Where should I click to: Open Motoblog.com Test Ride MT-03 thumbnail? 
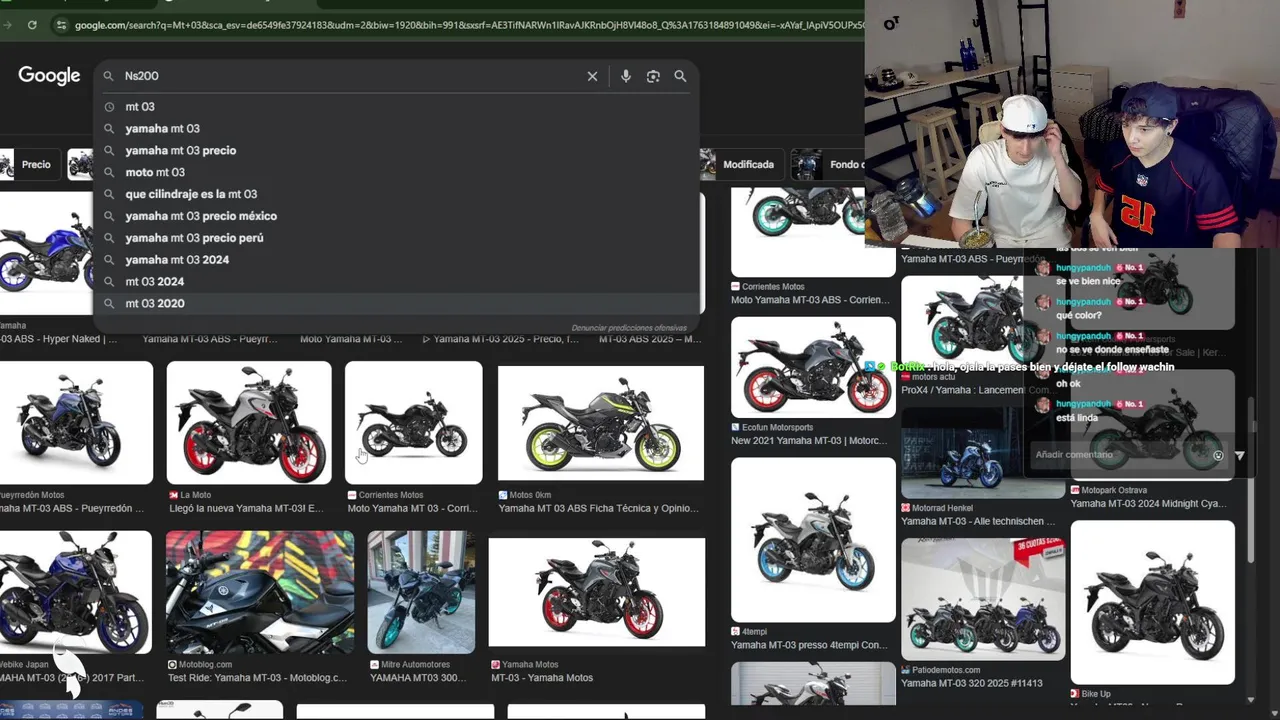[x=260, y=592]
